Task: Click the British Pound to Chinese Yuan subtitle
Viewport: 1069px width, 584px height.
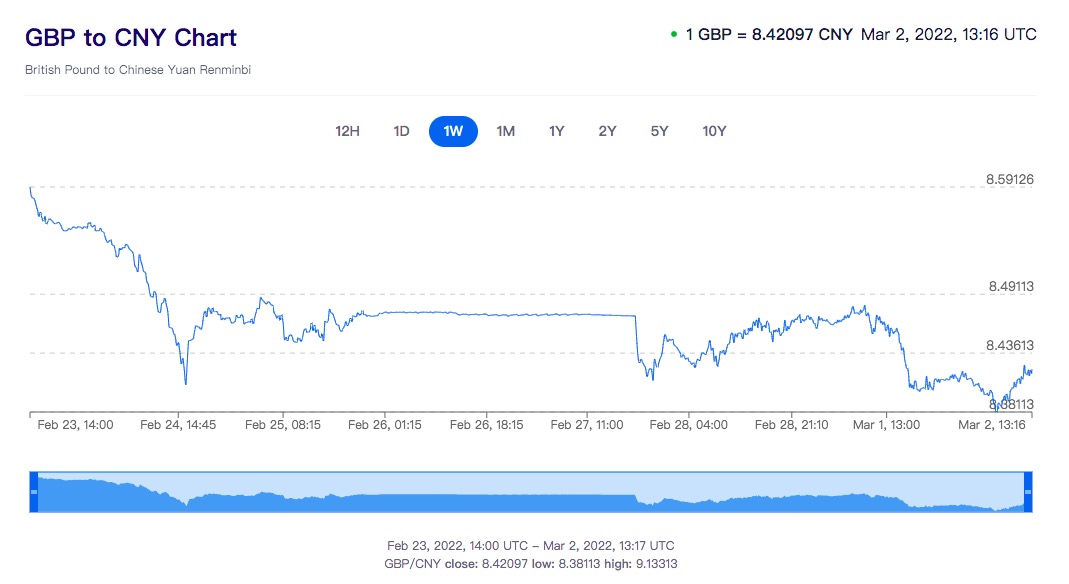Action: point(138,71)
